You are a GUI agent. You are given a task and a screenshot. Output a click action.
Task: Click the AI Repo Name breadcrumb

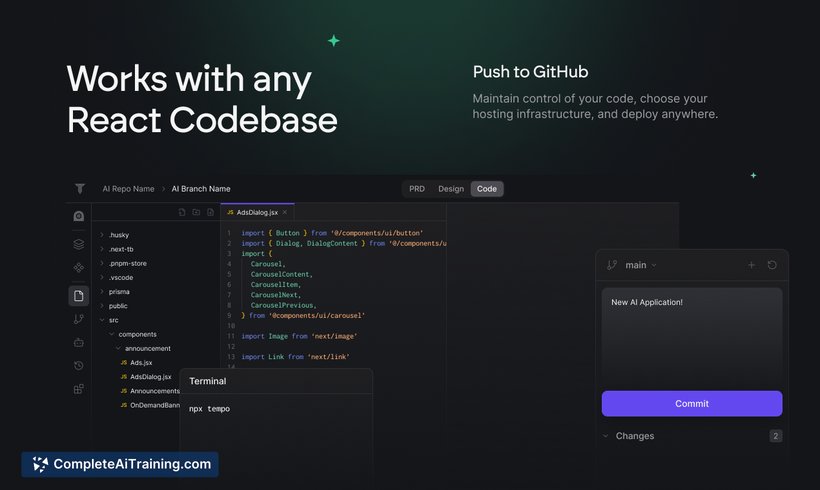pyautogui.click(x=128, y=189)
